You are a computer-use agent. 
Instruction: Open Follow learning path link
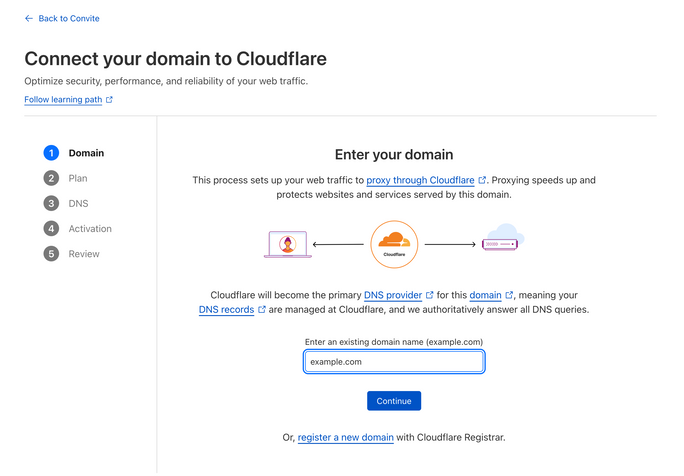tap(63, 100)
